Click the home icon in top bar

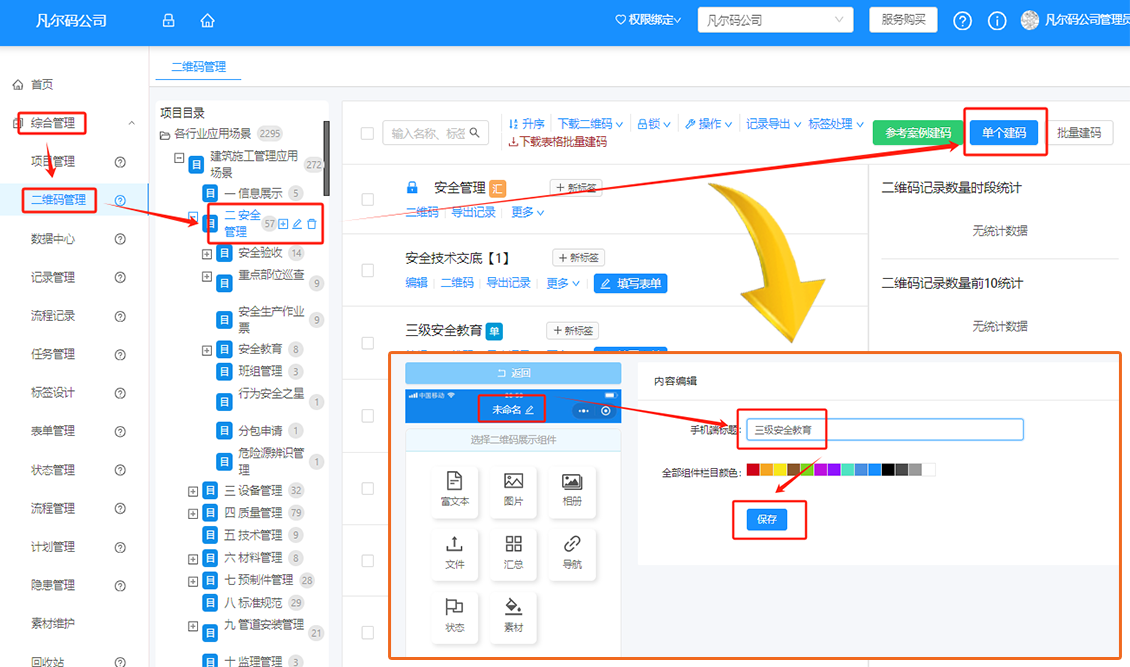207,21
